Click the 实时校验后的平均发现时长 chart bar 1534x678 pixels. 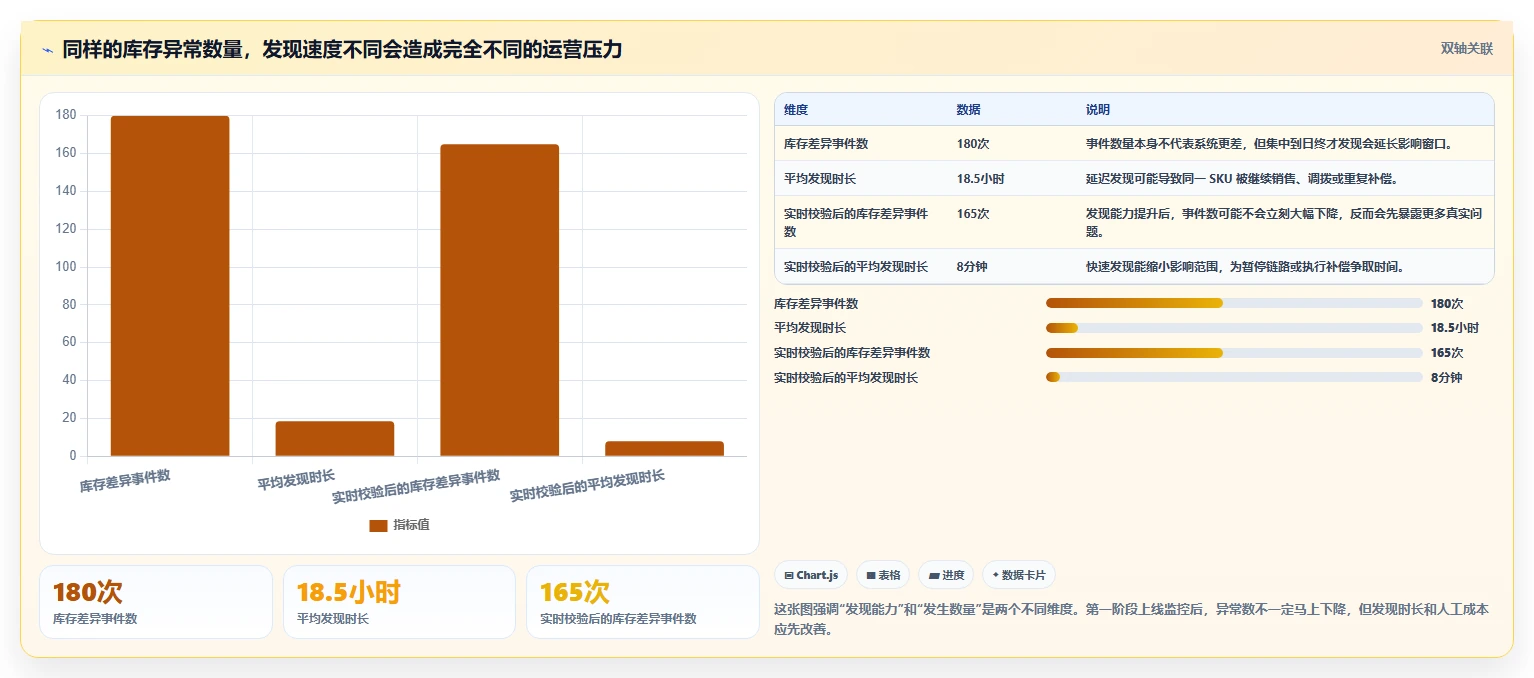(x=665, y=449)
